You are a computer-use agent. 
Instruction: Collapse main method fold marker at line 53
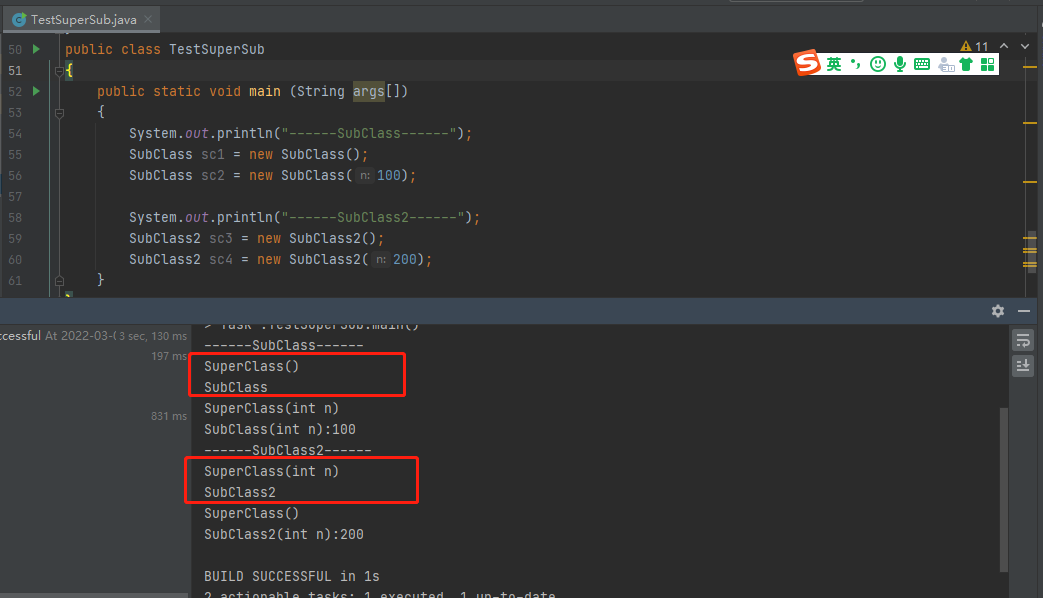click(x=59, y=113)
